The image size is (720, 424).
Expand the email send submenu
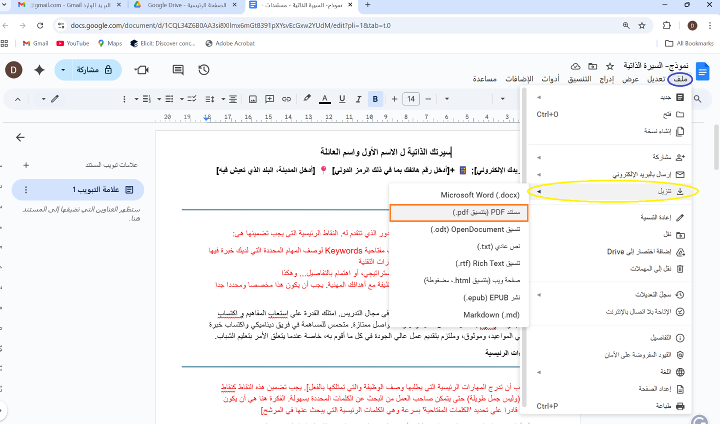coord(611,174)
